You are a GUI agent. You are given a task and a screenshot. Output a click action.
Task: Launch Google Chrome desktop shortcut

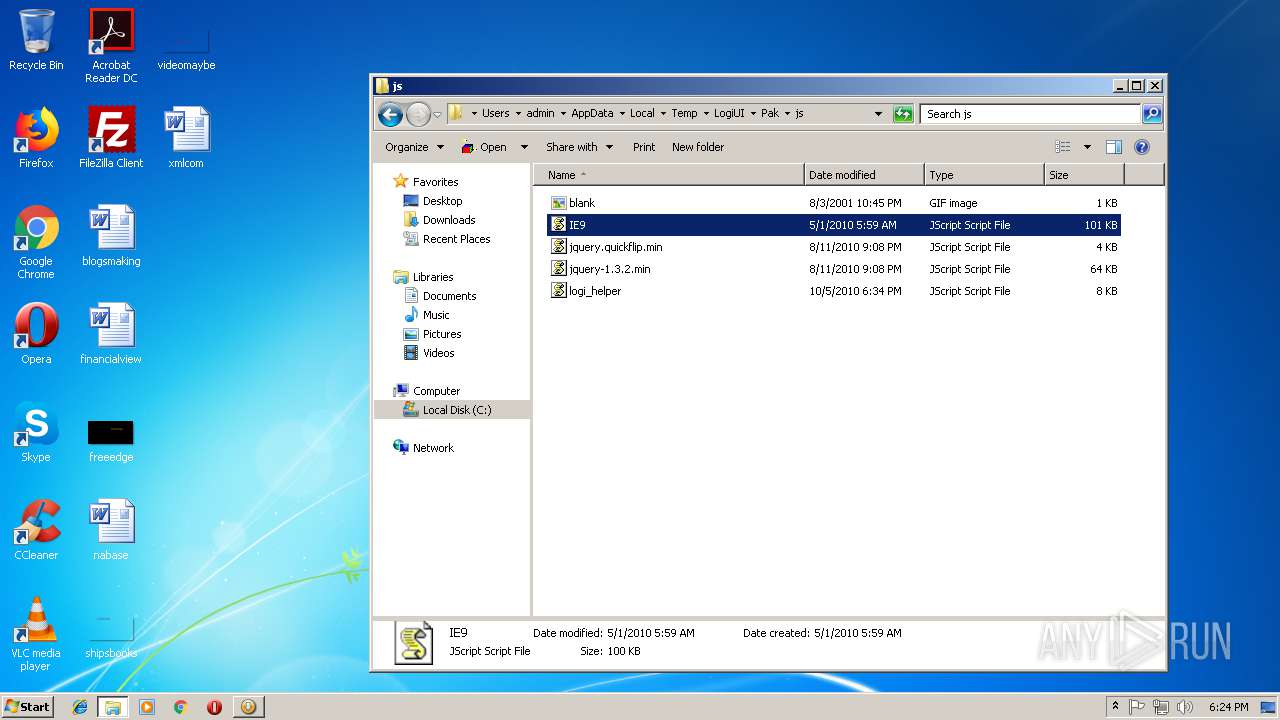coord(36,242)
